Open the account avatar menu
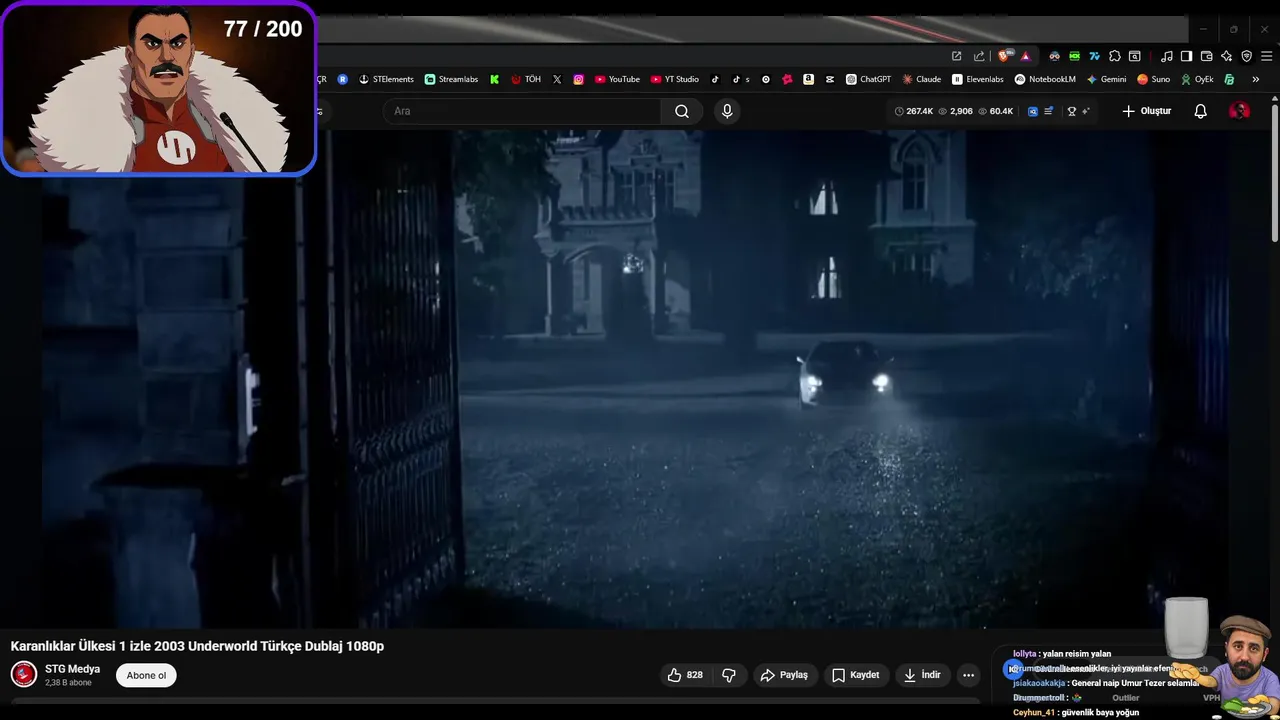Image resolution: width=1280 pixels, height=720 pixels. [1239, 111]
